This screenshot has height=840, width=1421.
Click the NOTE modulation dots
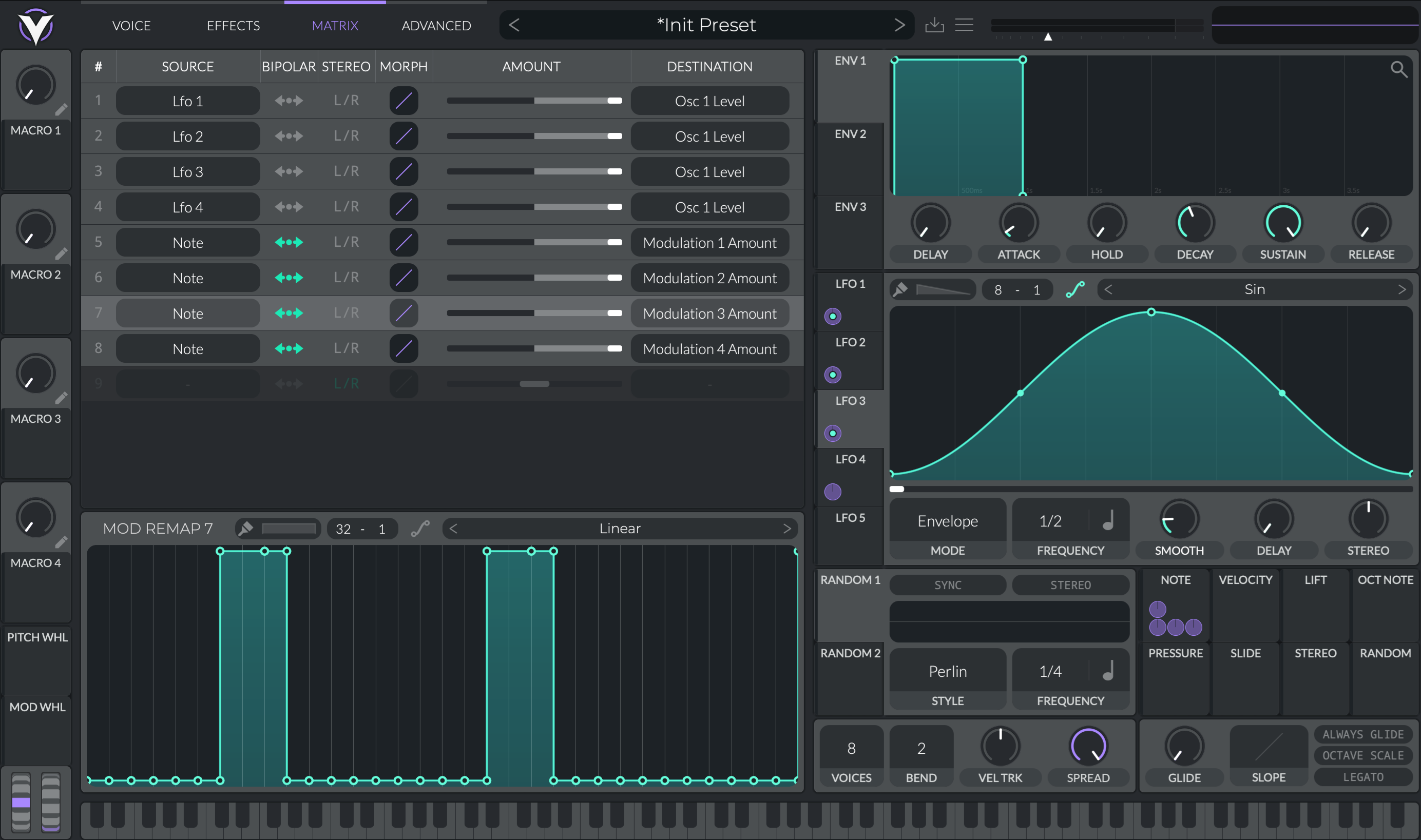[1175, 619]
